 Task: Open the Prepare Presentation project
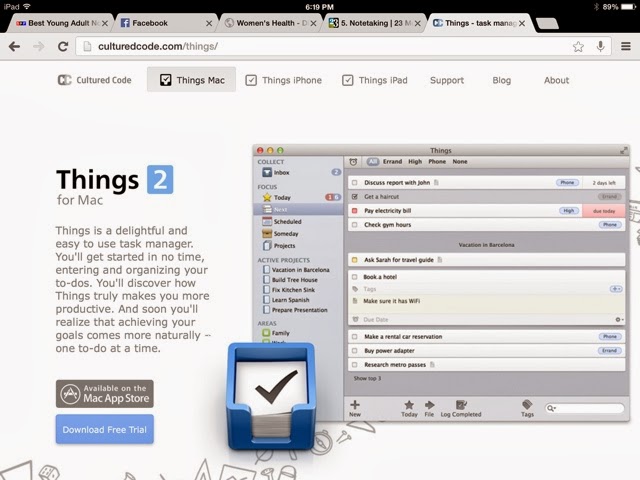click(296, 310)
